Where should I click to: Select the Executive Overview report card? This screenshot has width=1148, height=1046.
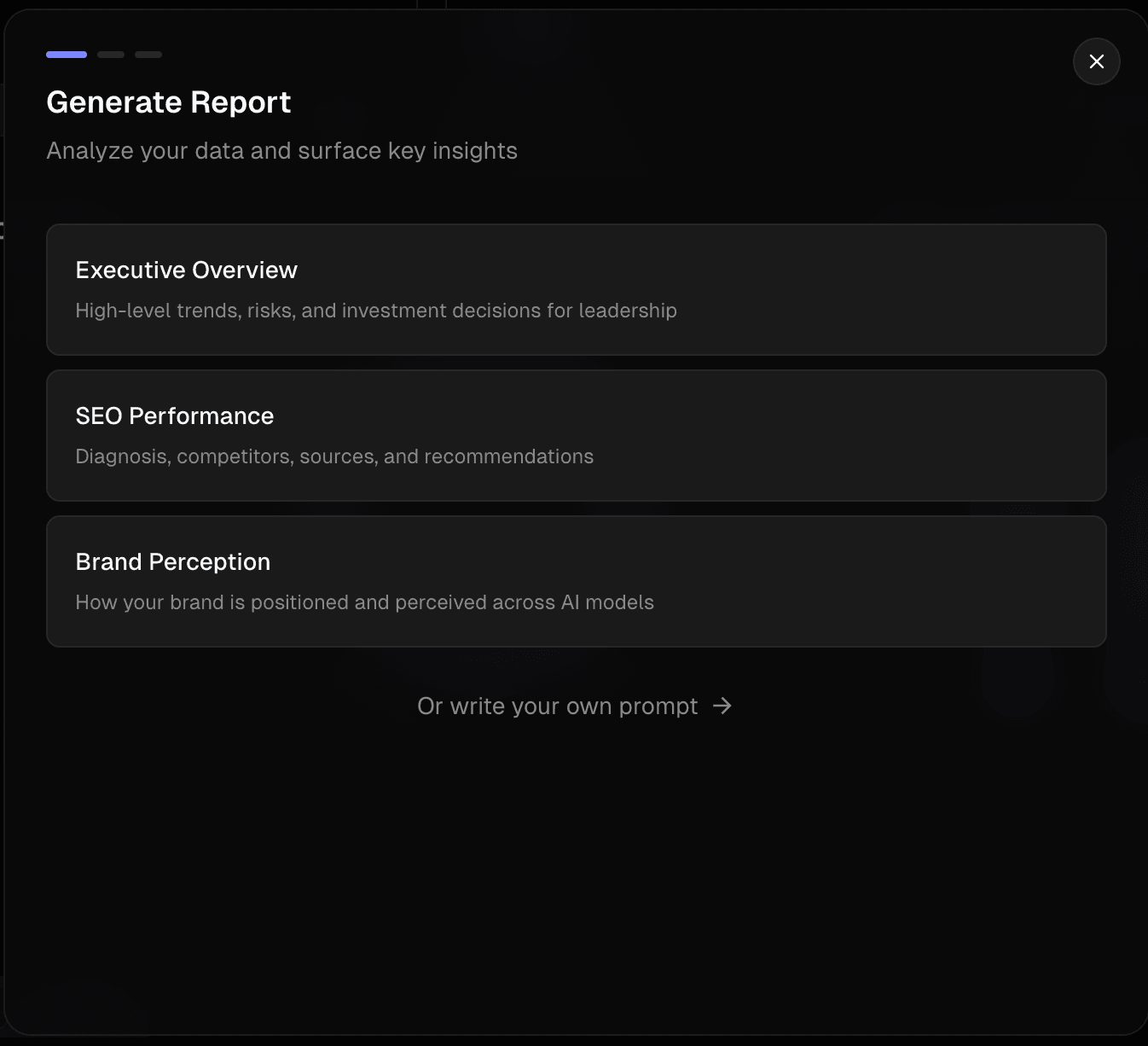pos(576,289)
